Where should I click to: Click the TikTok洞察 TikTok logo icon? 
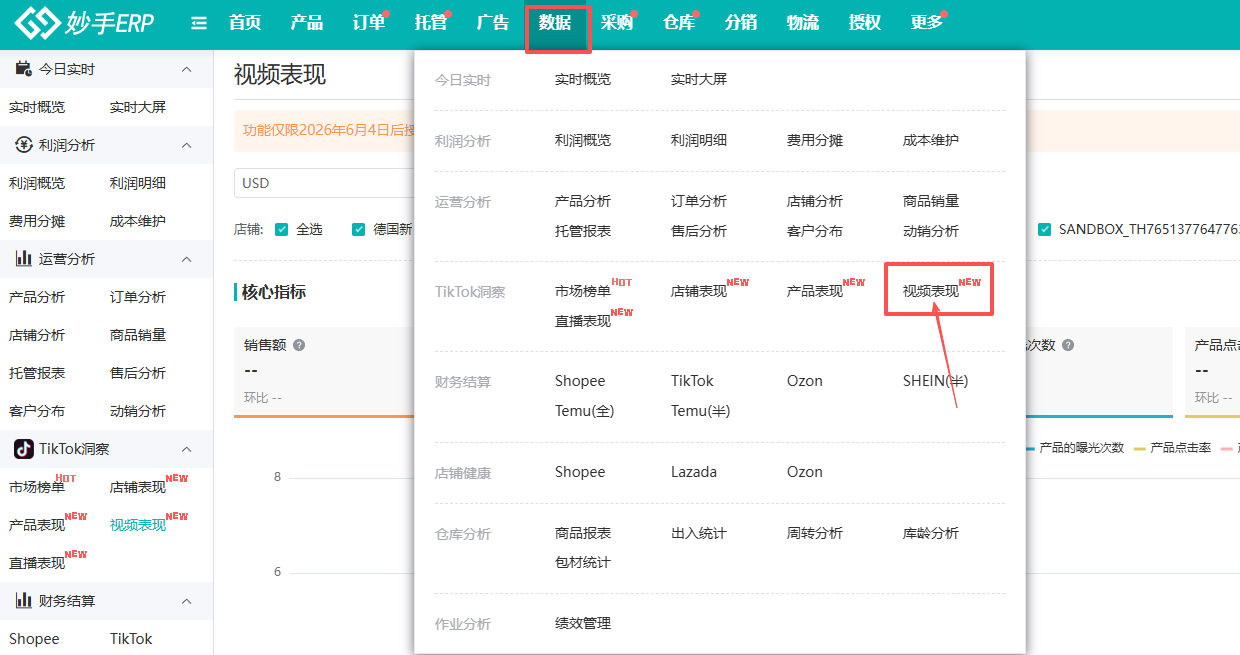pyautogui.click(x=23, y=449)
